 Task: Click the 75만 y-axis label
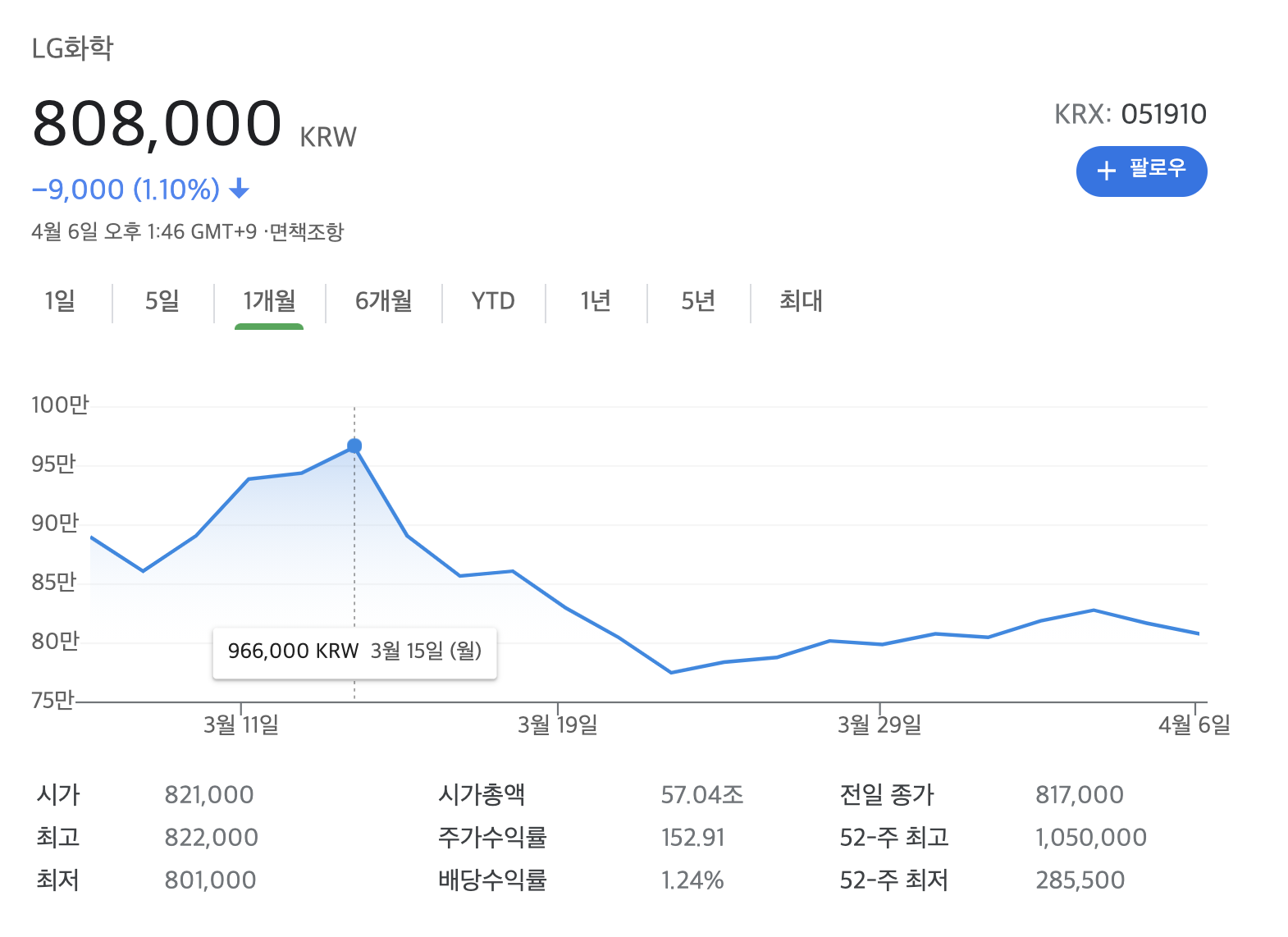[x=53, y=700]
